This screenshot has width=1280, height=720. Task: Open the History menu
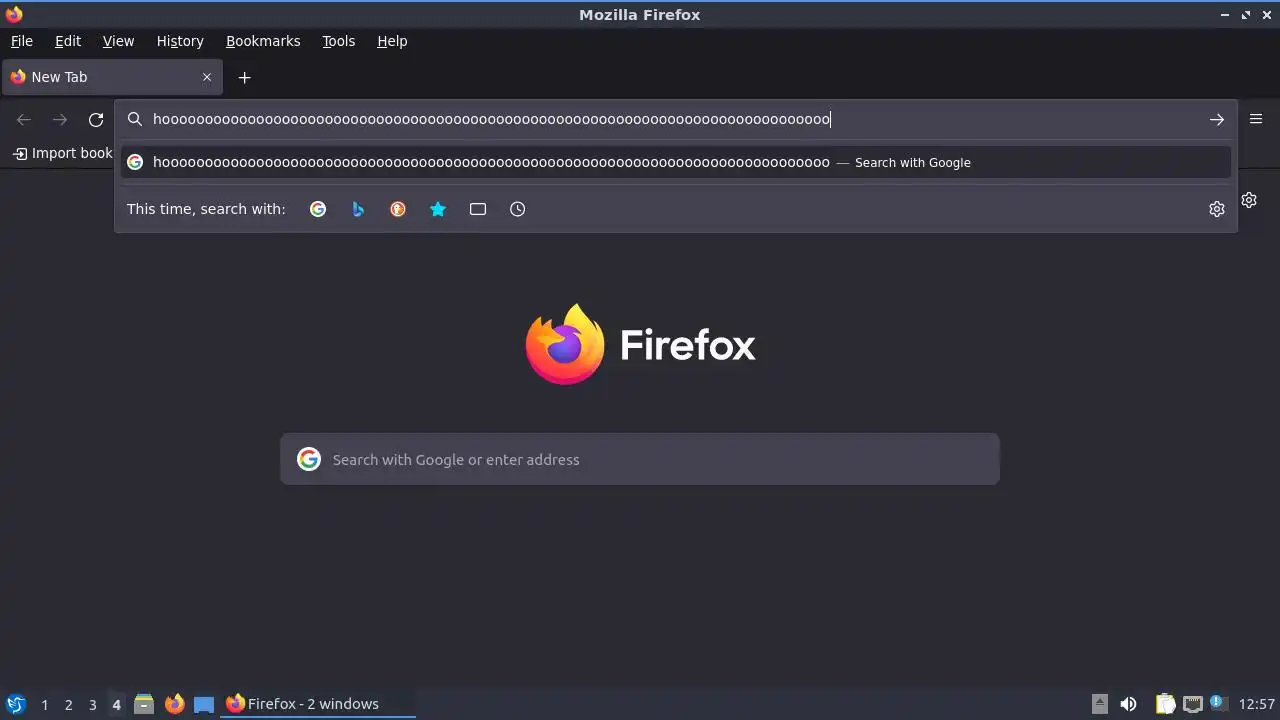click(180, 41)
